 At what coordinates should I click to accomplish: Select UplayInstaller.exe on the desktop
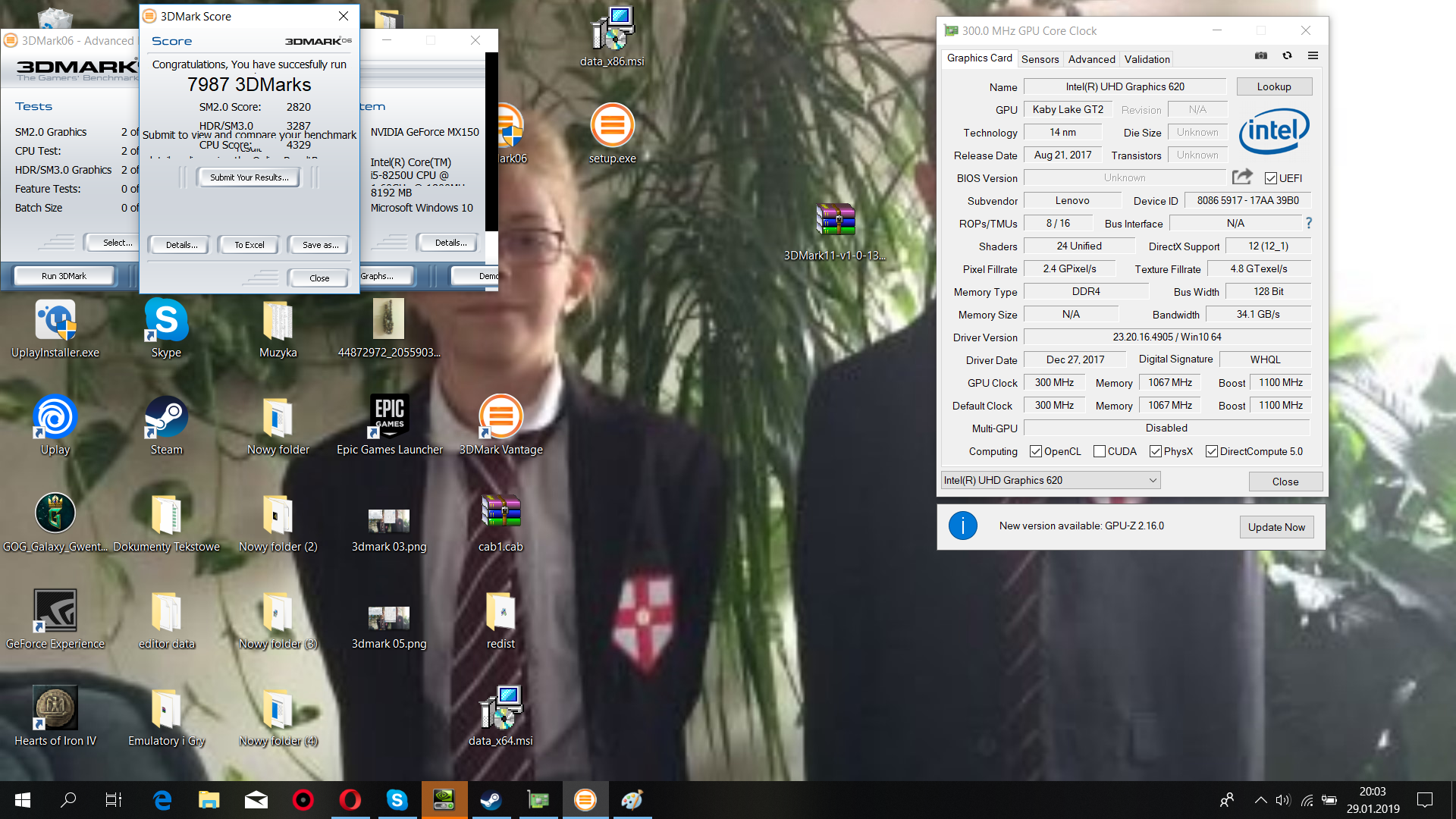[55, 328]
